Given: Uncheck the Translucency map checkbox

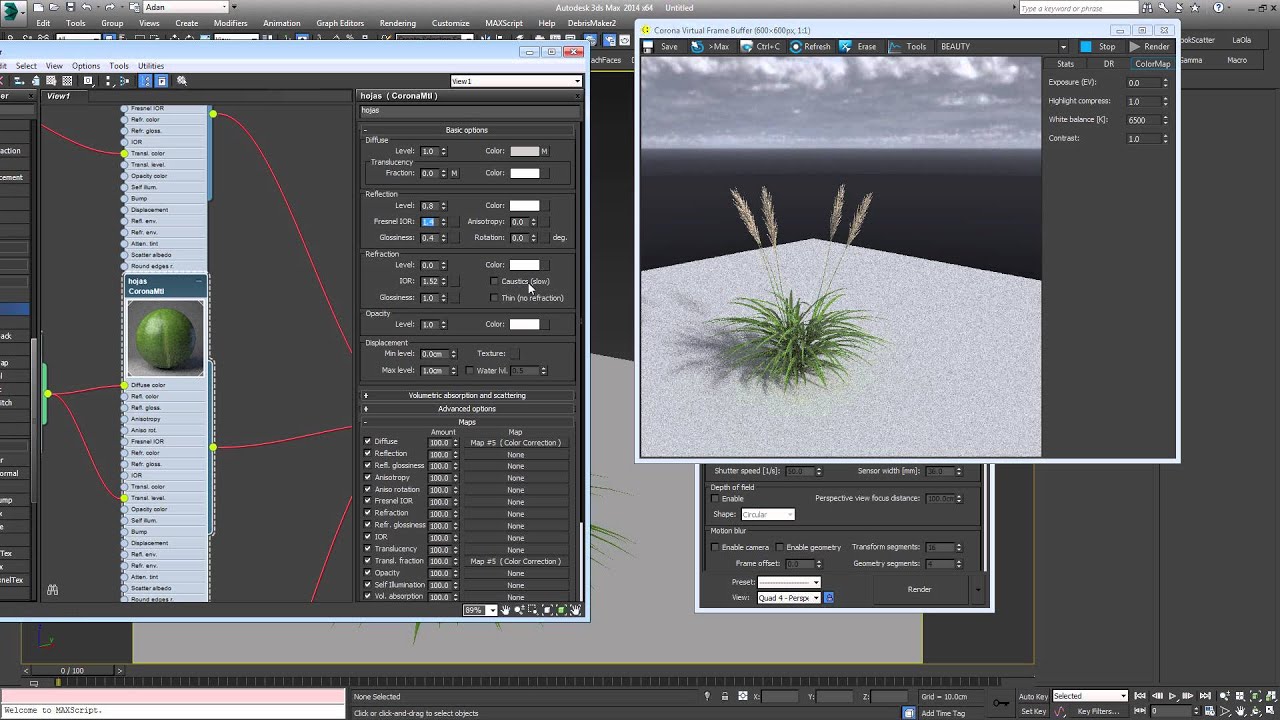Looking at the screenshot, I should click(x=367, y=549).
